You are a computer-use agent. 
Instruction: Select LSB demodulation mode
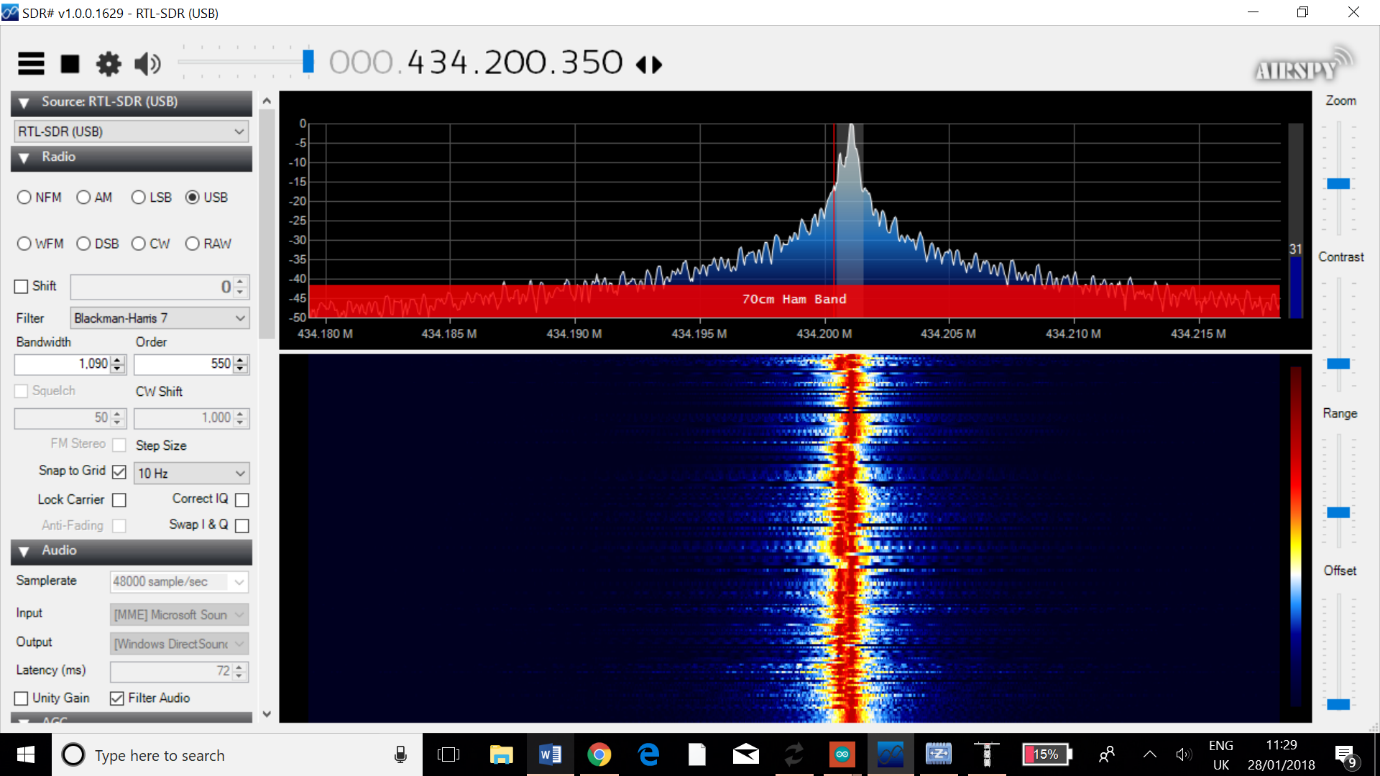click(138, 198)
